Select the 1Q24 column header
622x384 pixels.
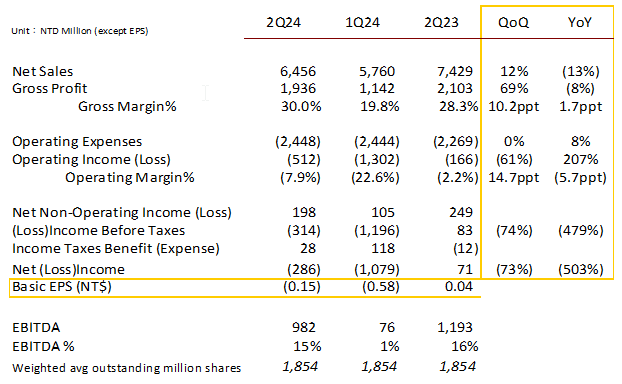click(362, 22)
